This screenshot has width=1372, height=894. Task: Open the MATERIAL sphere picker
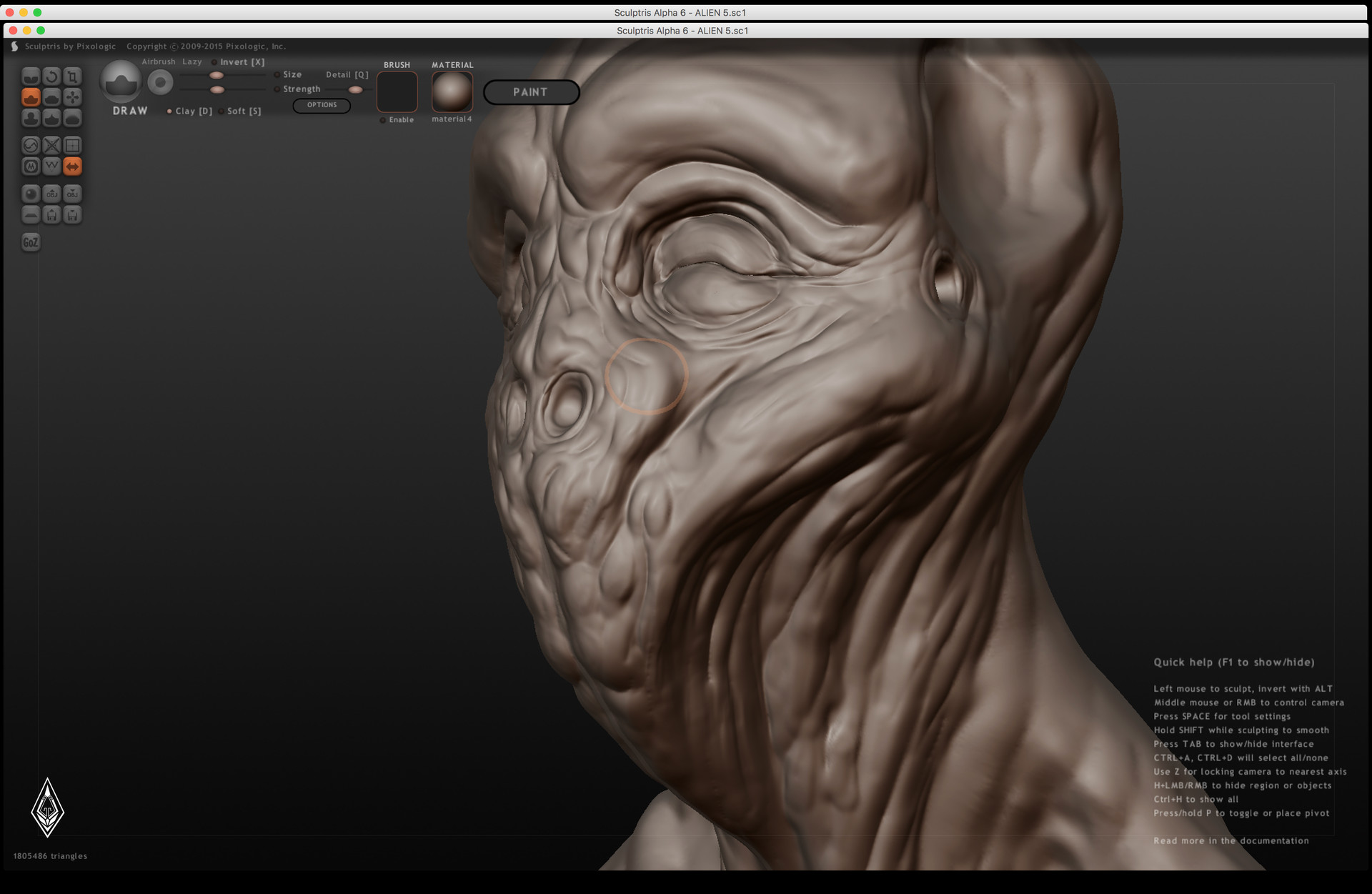(452, 91)
